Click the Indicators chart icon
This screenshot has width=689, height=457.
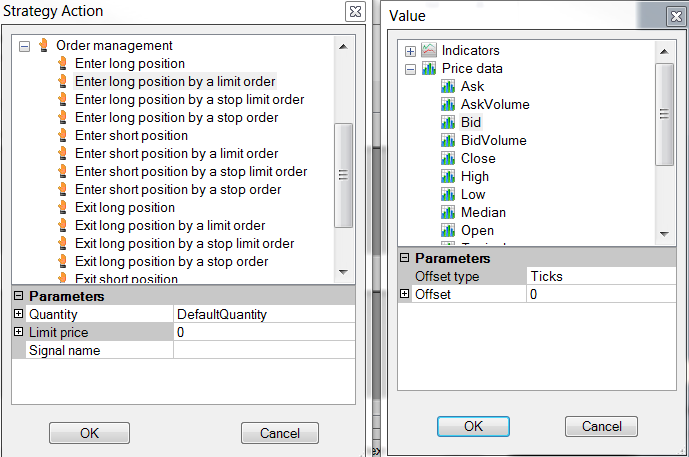click(429, 51)
